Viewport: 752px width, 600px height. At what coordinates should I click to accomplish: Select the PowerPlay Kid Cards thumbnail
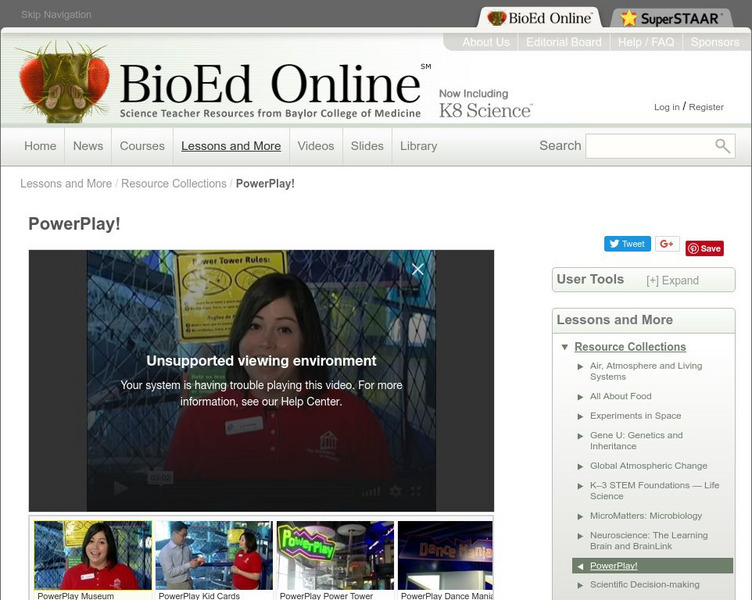click(214, 555)
